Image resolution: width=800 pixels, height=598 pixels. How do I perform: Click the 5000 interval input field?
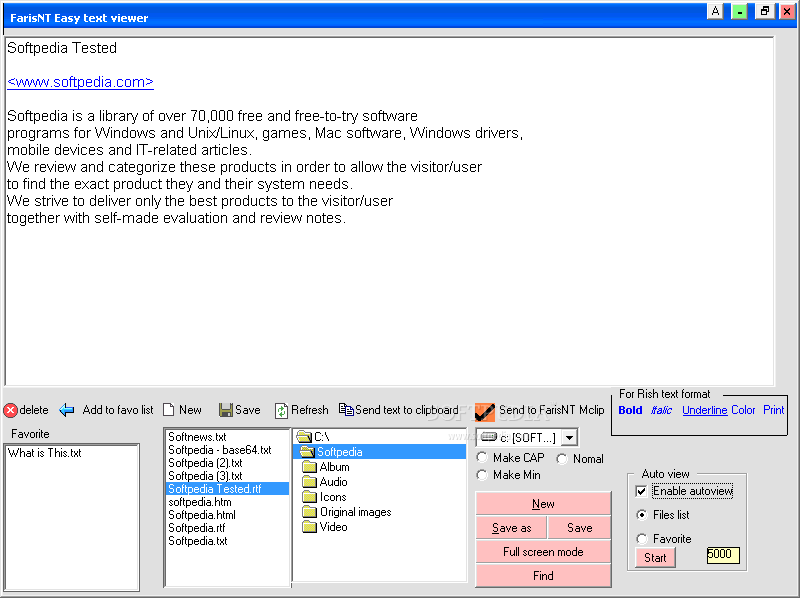pyautogui.click(x=722, y=555)
